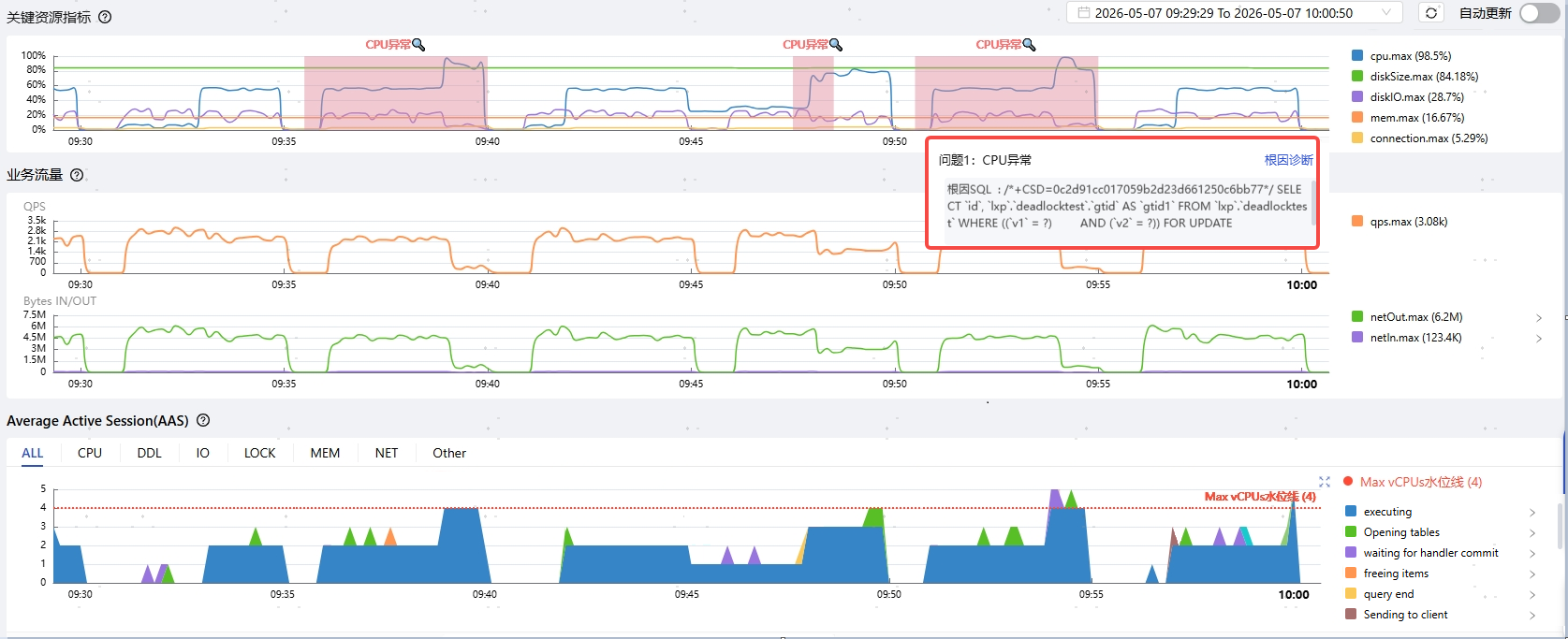Click magnifier icon on third CPU异常 marker
This screenshot has height=639, width=1568.
point(1029,45)
